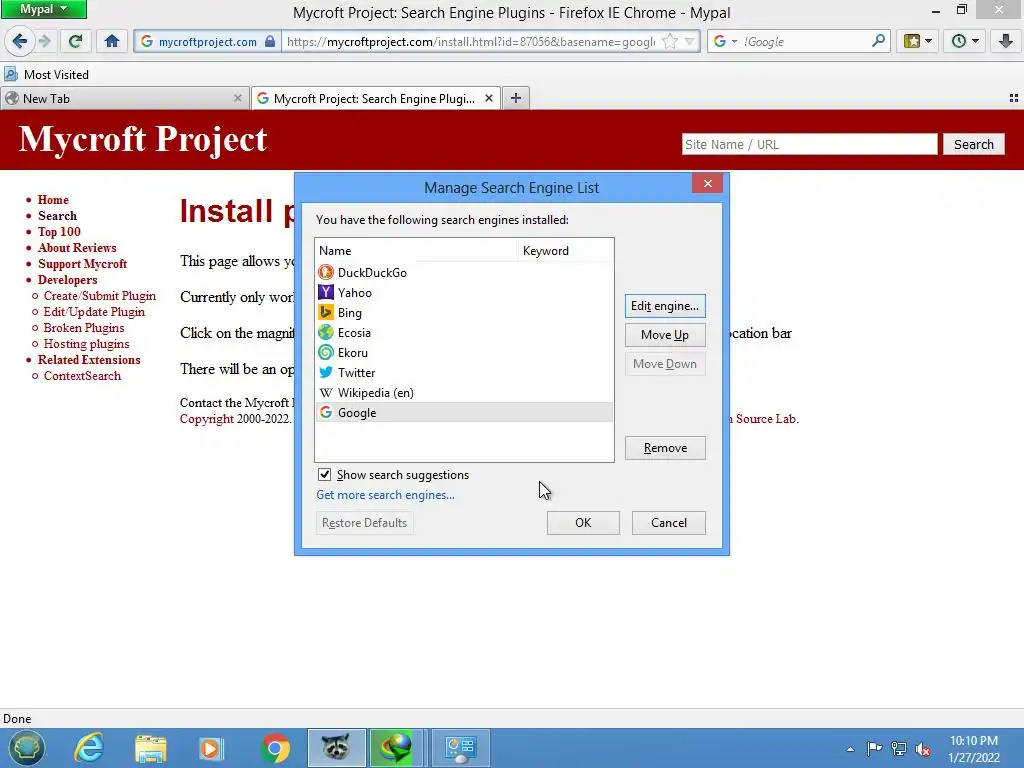Open a new tab with the plus button
1024x768 pixels.
point(515,98)
